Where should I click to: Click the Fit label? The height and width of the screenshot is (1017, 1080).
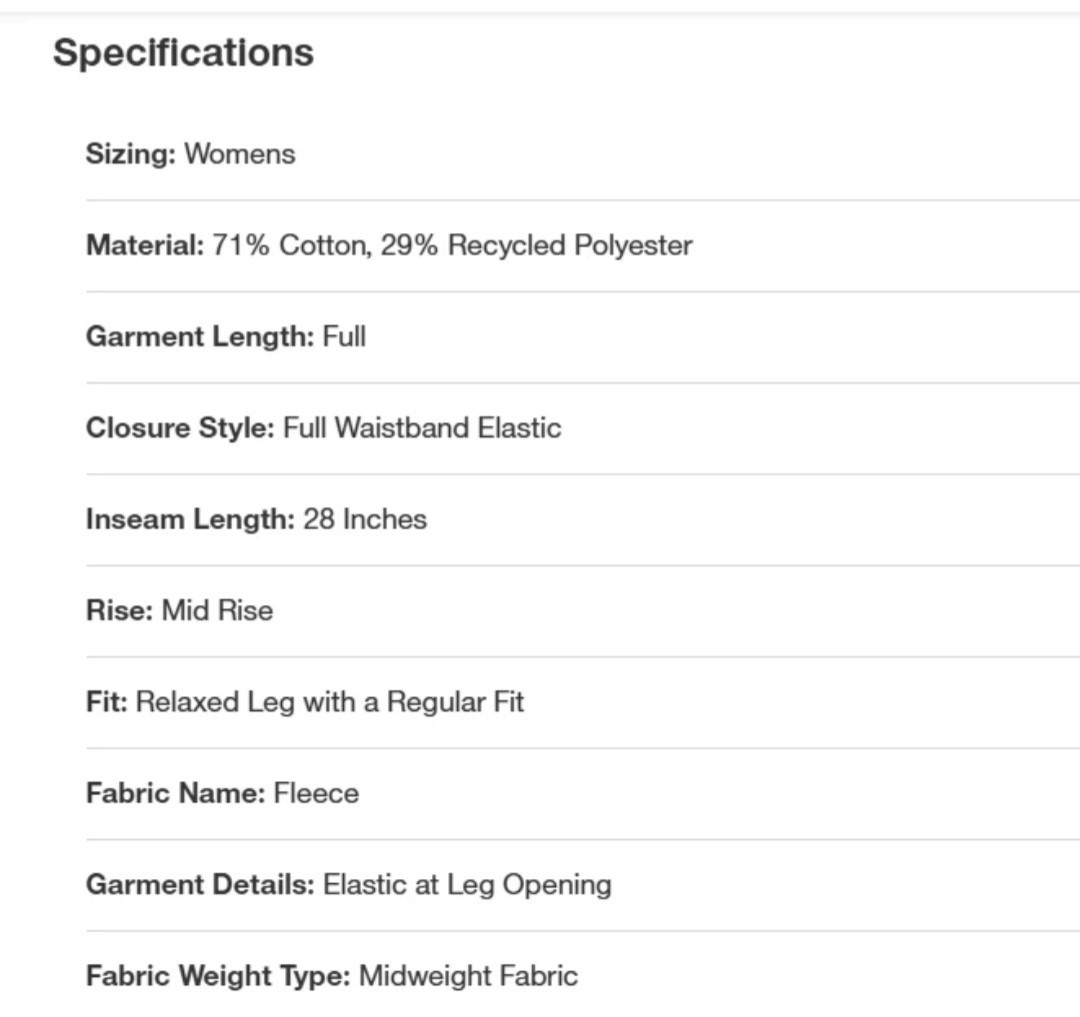pos(106,702)
